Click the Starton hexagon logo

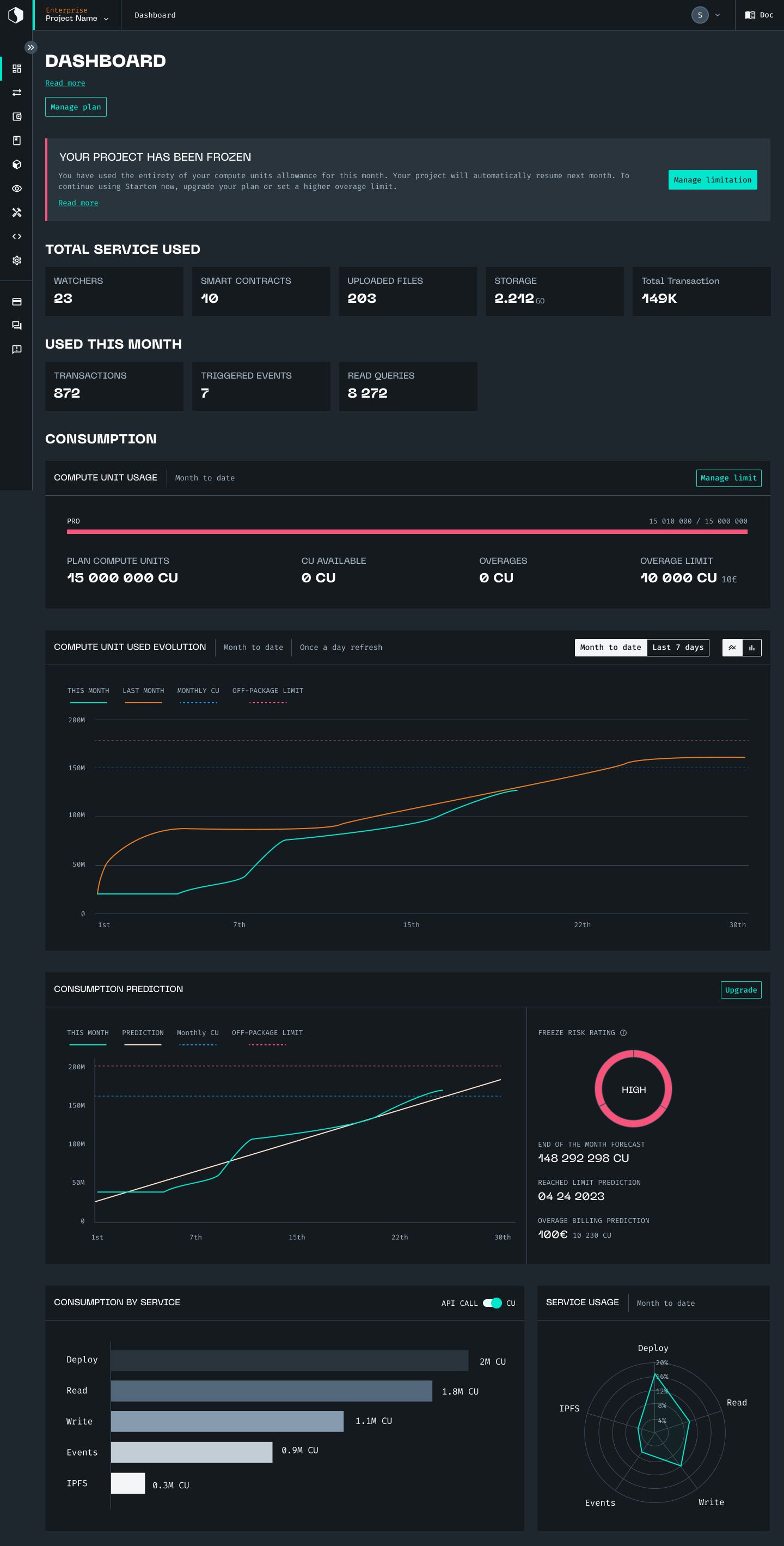pos(16,15)
